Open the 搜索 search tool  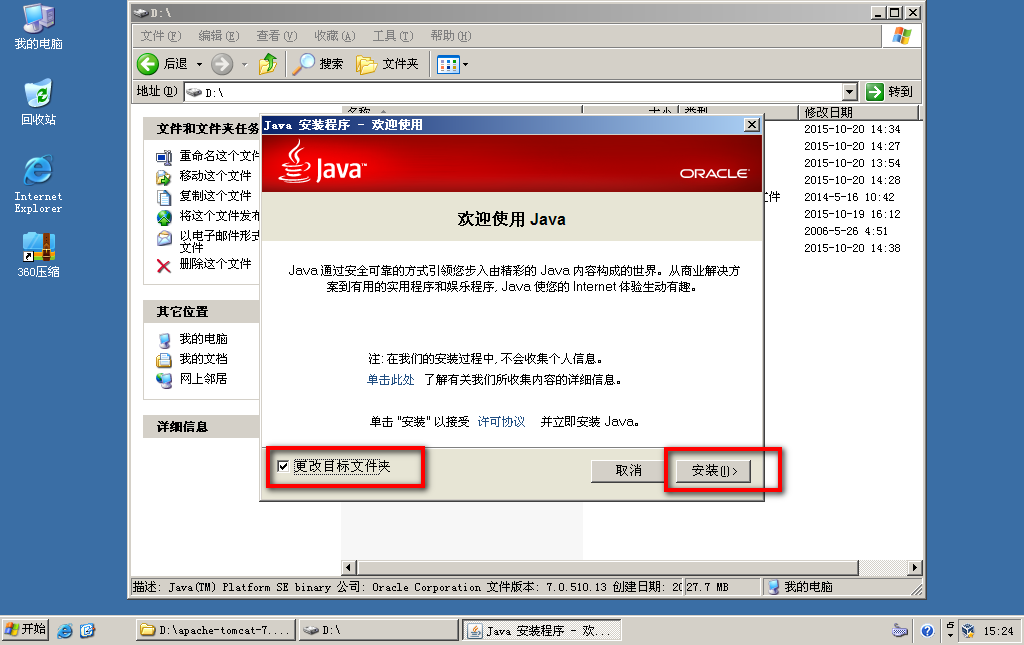click(x=317, y=64)
